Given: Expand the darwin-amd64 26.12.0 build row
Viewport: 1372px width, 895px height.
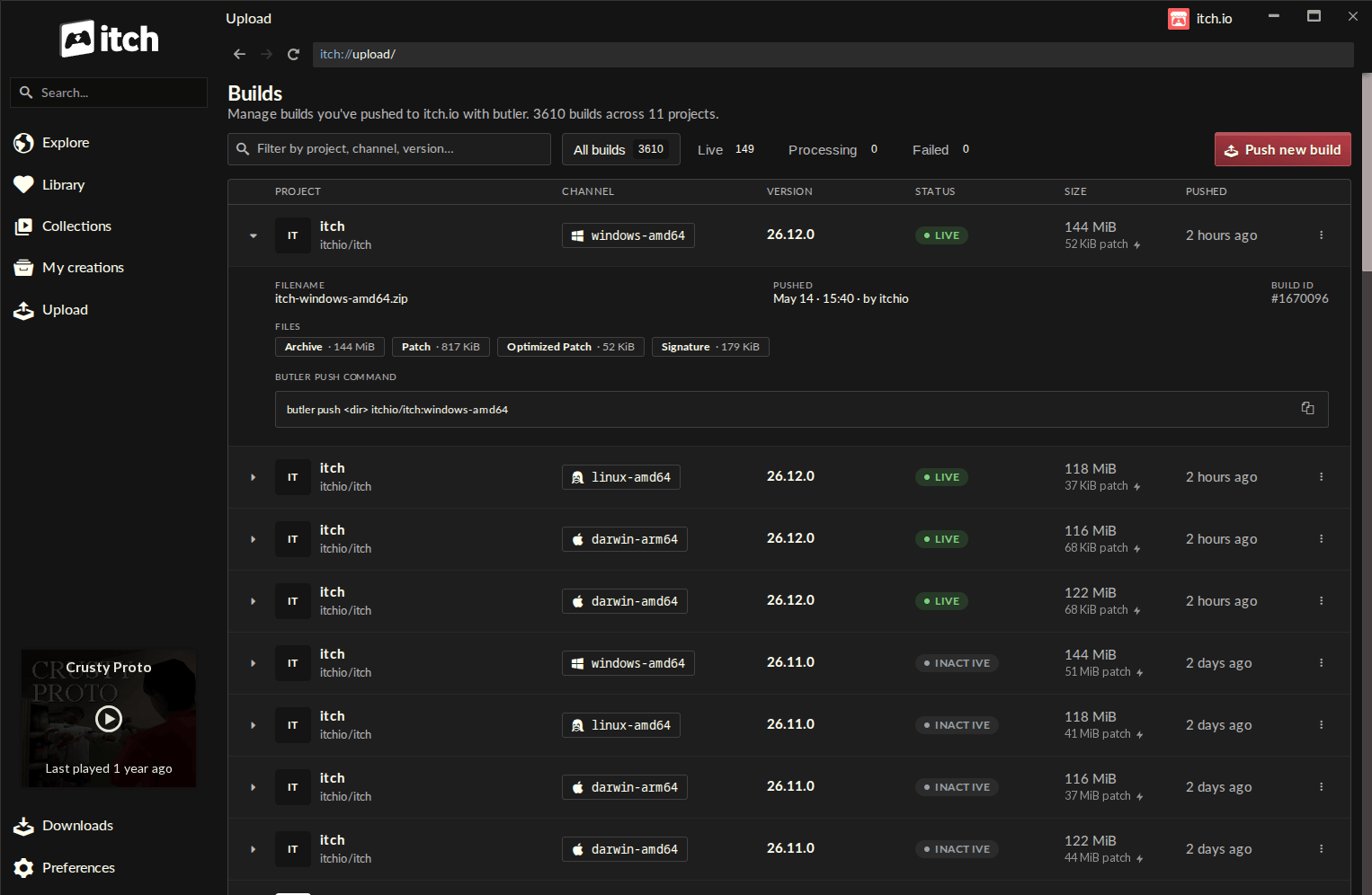Looking at the screenshot, I should click(x=254, y=601).
